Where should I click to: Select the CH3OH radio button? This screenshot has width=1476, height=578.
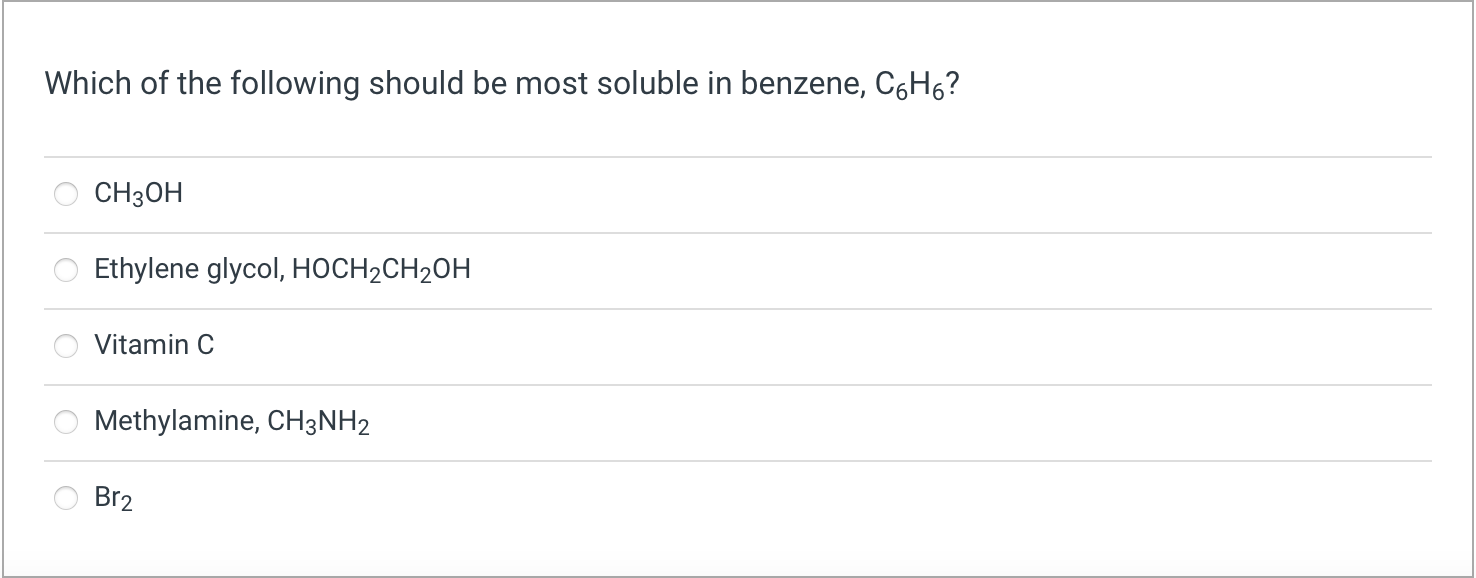[67, 194]
